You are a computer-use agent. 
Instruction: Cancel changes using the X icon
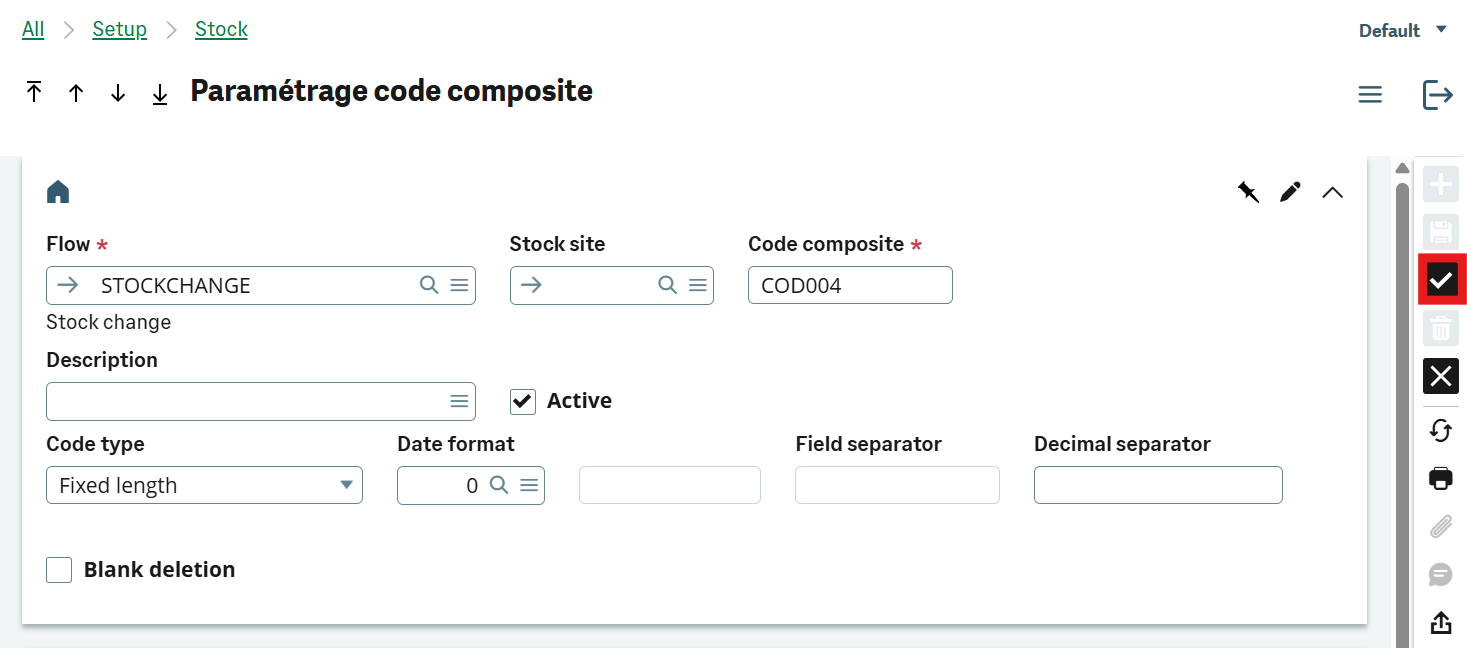pyautogui.click(x=1440, y=376)
